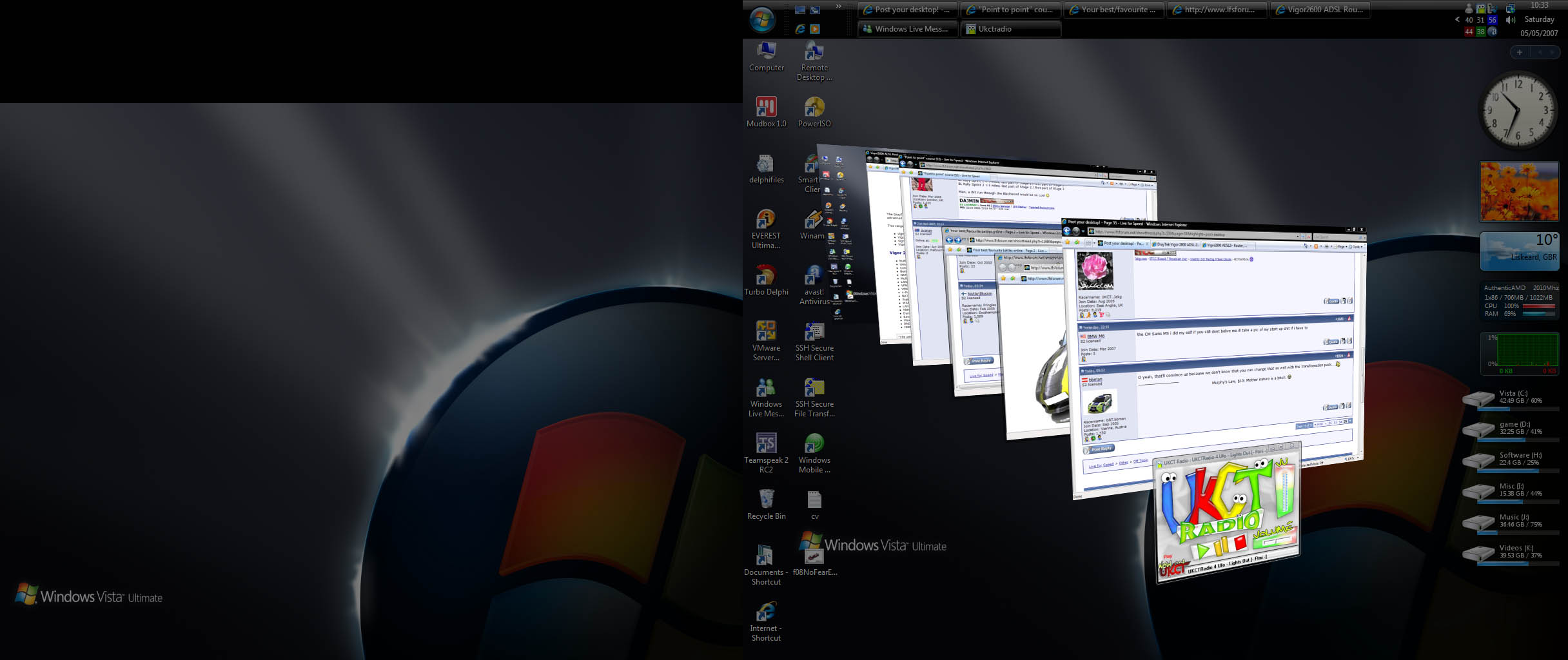Image resolution: width=1568 pixels, height=660 pixels.
Task: Show hidden system tray icons
Action: 1457,19
